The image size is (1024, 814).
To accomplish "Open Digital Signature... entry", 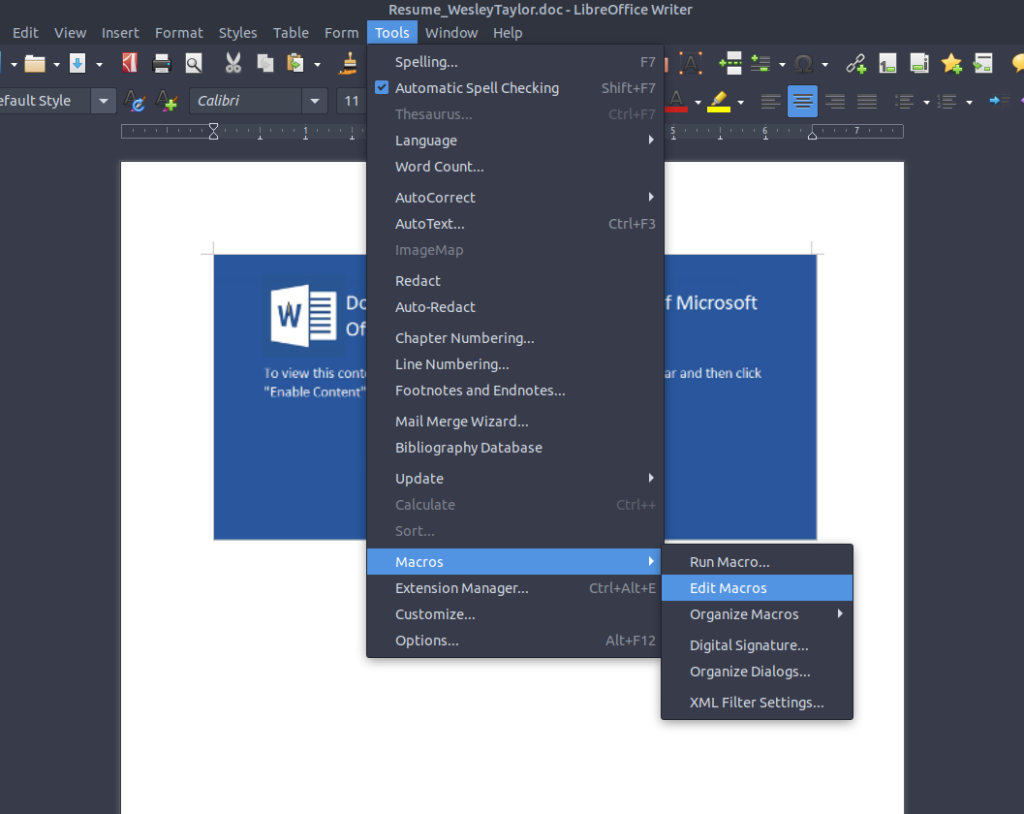I will (x=757, y=645).
